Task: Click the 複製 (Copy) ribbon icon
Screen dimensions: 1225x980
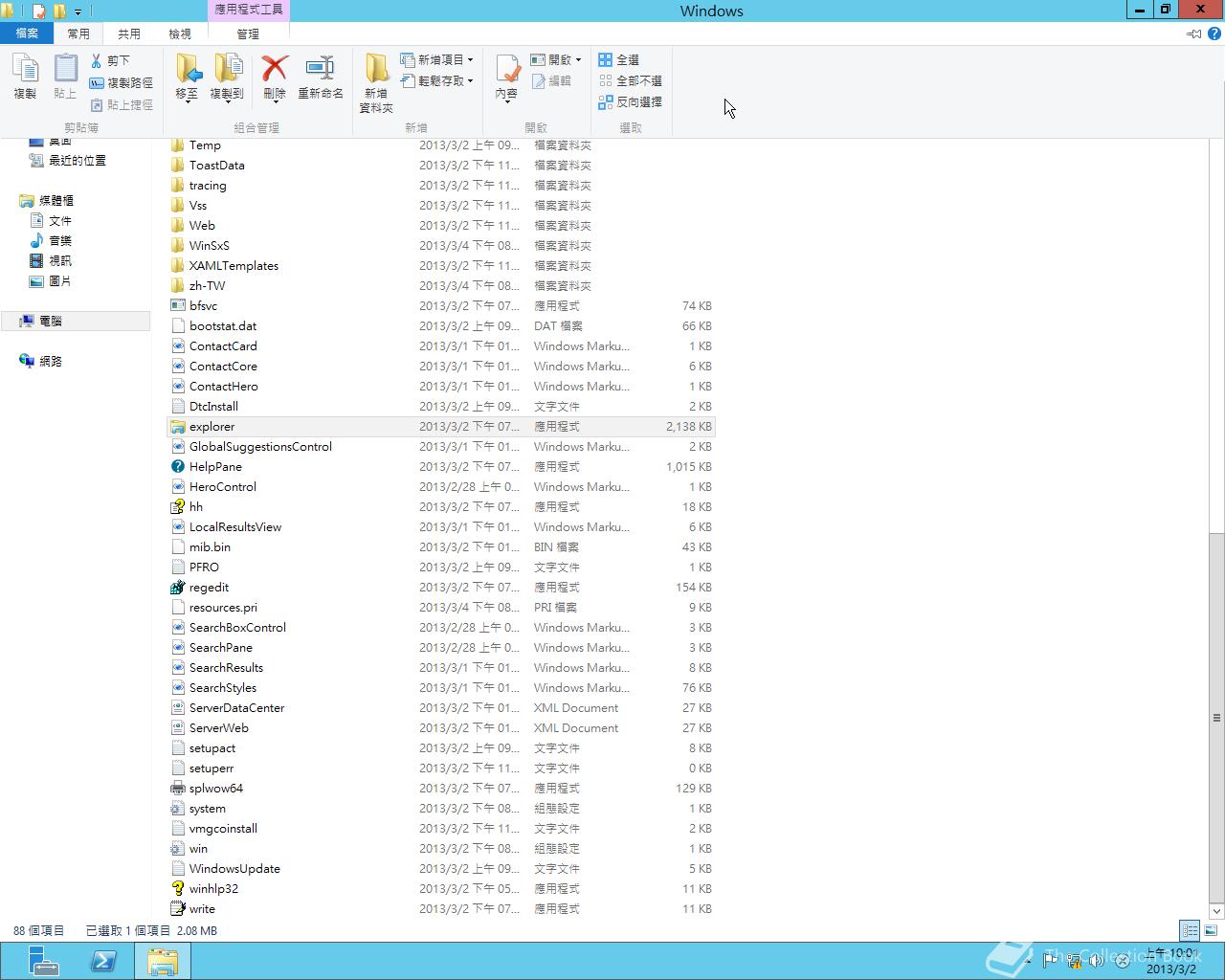Action: (25, 77)
